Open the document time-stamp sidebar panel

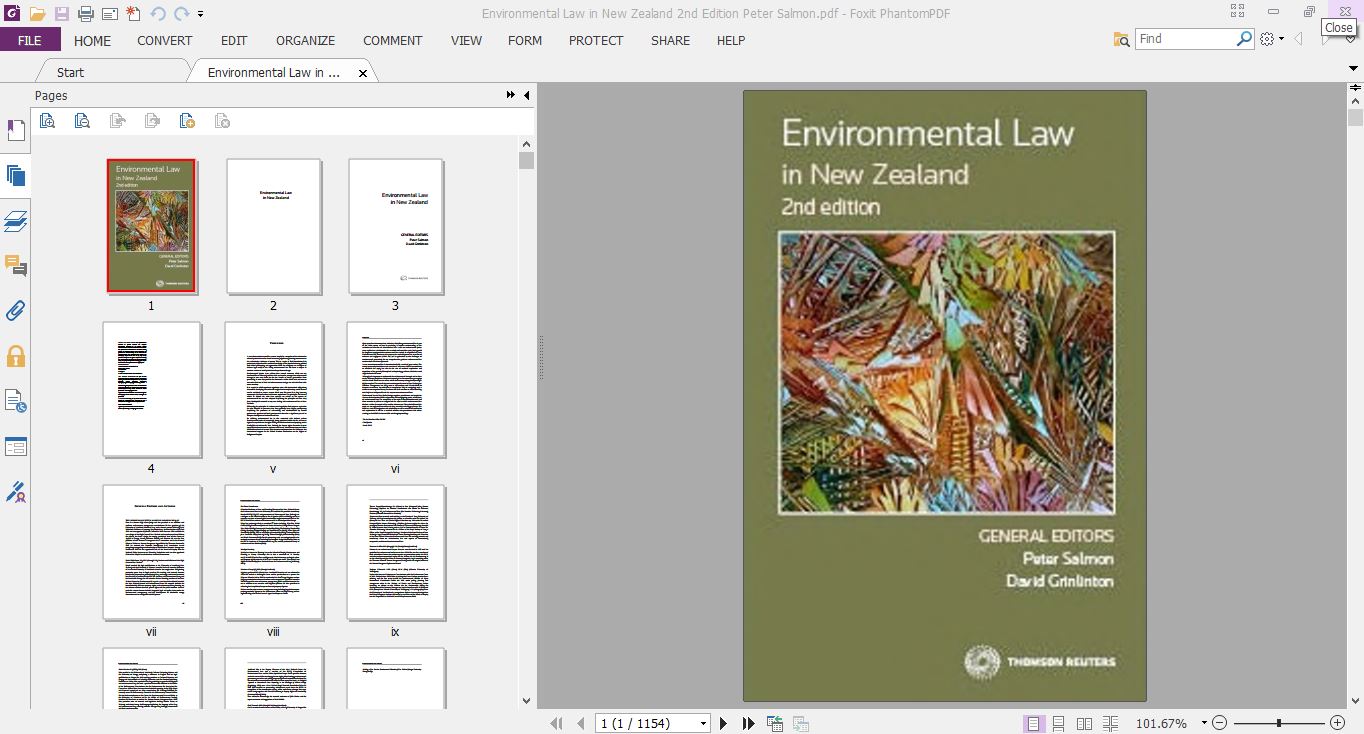tap(15, 401)
